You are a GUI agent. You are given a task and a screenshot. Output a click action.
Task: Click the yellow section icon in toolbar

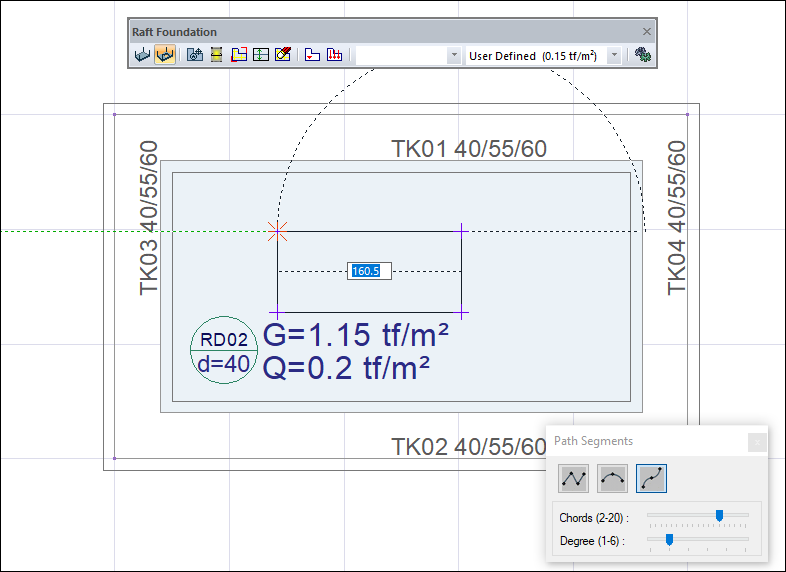pos(216,55)
